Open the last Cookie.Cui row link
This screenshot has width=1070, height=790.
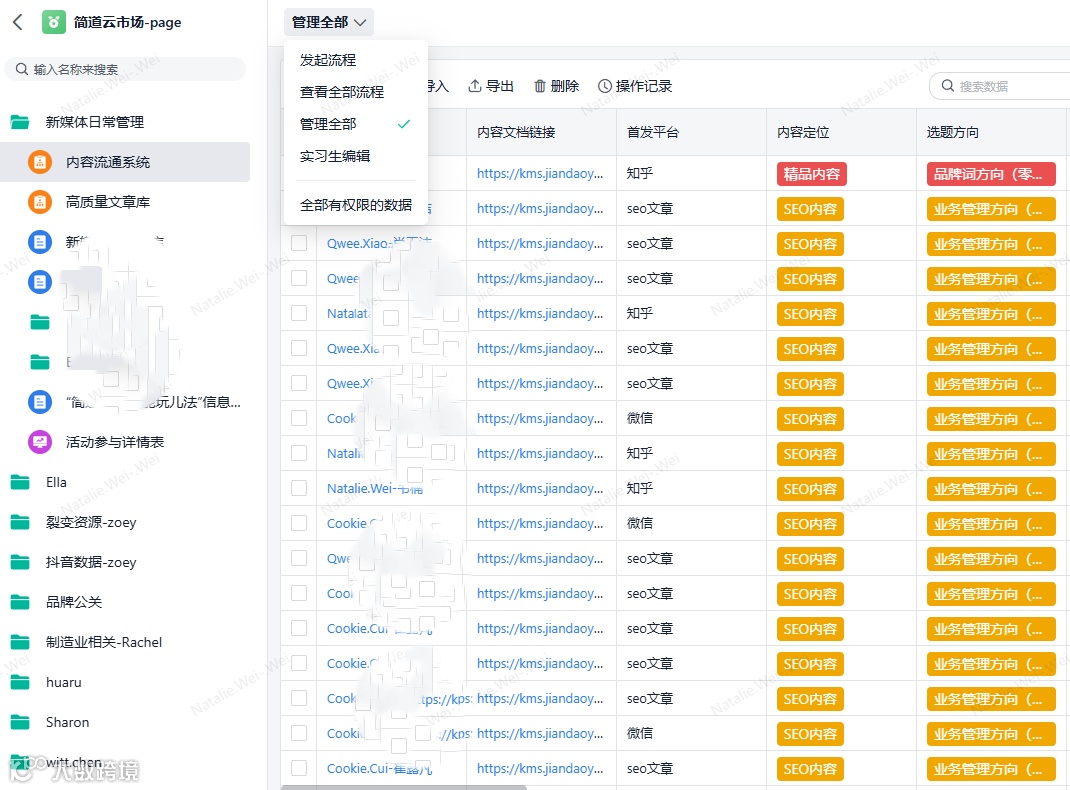pyautogui.click(x=379, y=768)
